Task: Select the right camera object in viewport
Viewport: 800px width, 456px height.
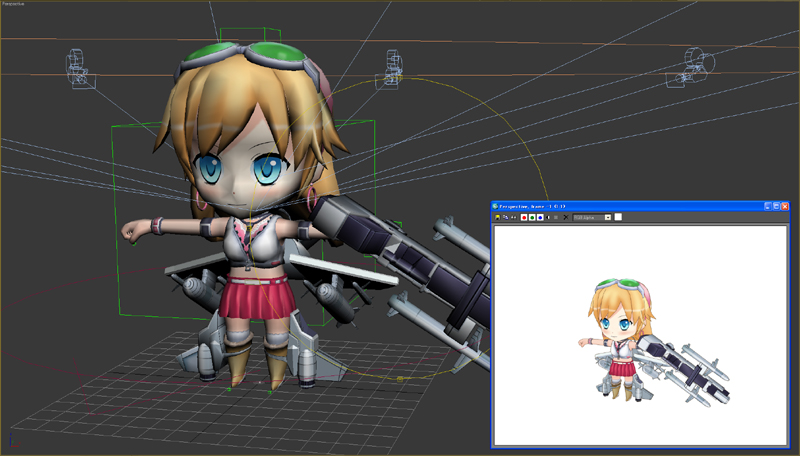Action: point(691,67)
